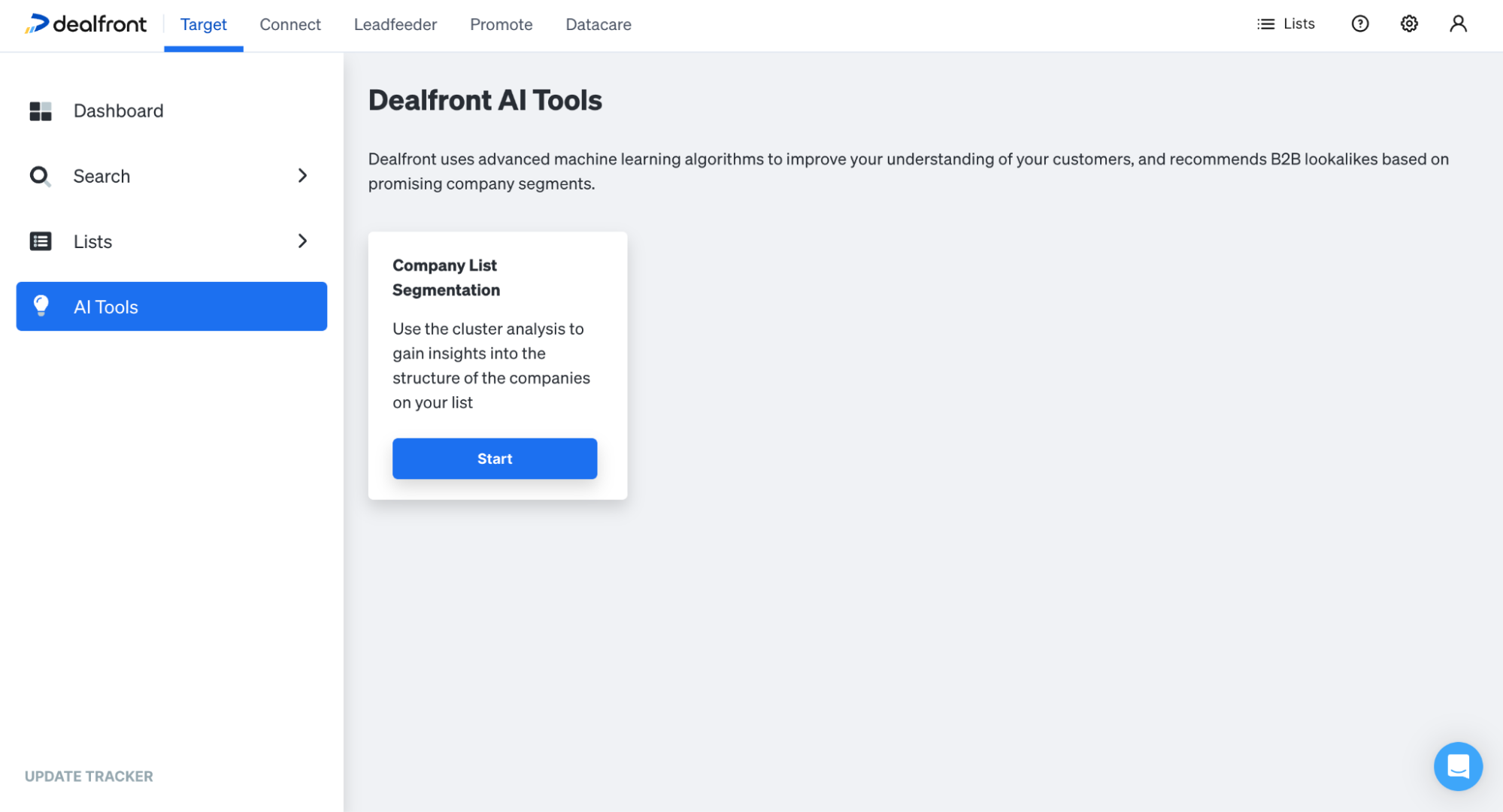
Task: Open the help question mark icon
Action: click(x=1359, y=23)
